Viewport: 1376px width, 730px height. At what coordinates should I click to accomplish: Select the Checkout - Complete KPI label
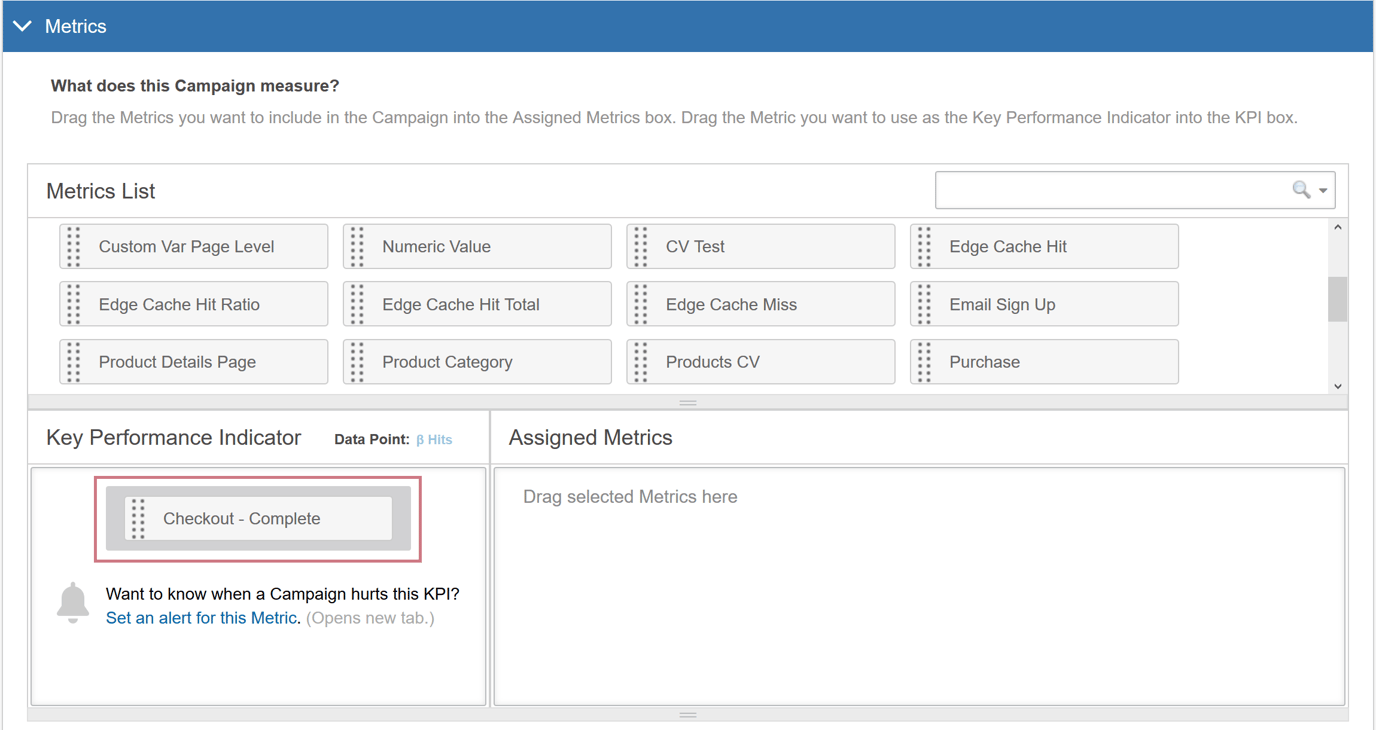[x=242, y=519]
